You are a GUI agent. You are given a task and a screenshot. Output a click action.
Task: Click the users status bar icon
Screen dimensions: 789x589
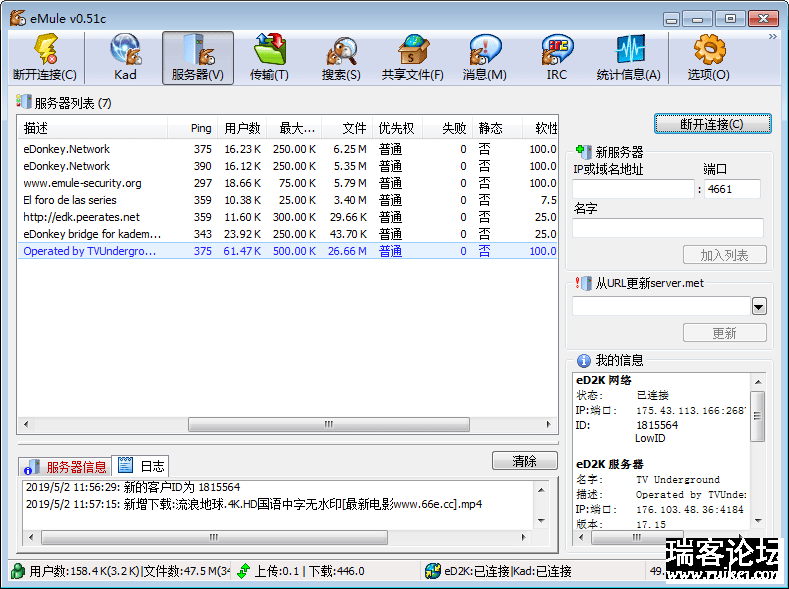tap(19, 571)
